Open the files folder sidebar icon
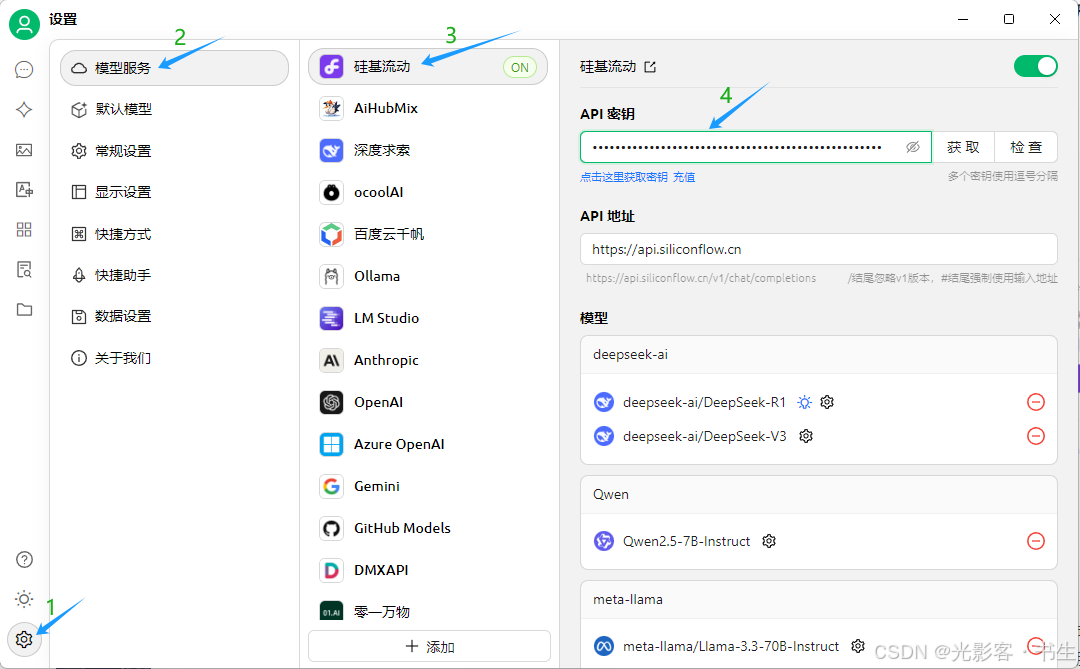The width and height of the screenshot is (1080, 669). (24, 309)
